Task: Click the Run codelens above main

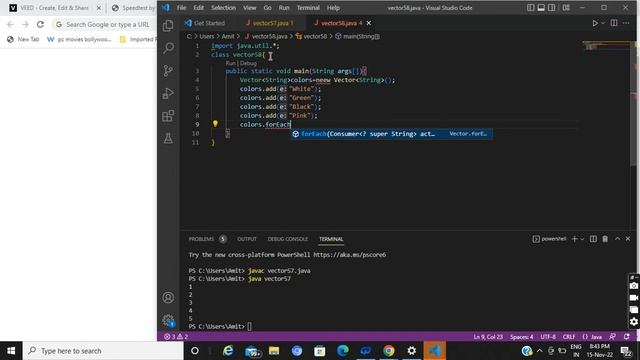Action: 230,63
